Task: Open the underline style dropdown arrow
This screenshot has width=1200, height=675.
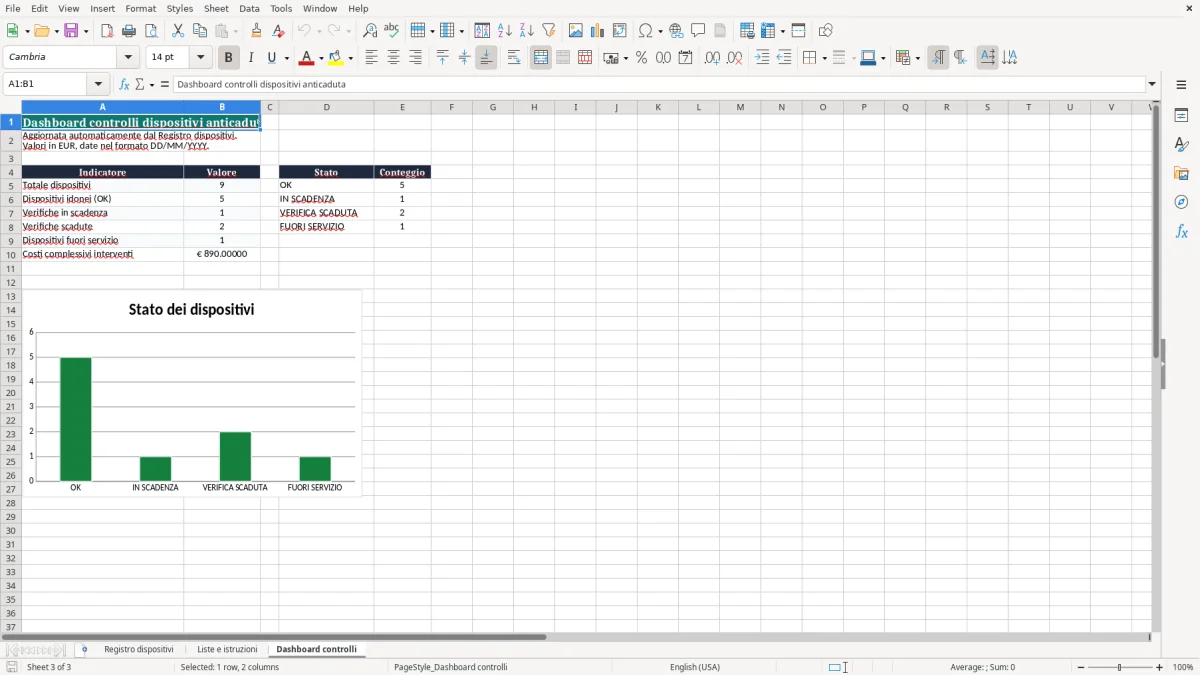Action: (286, 58)
